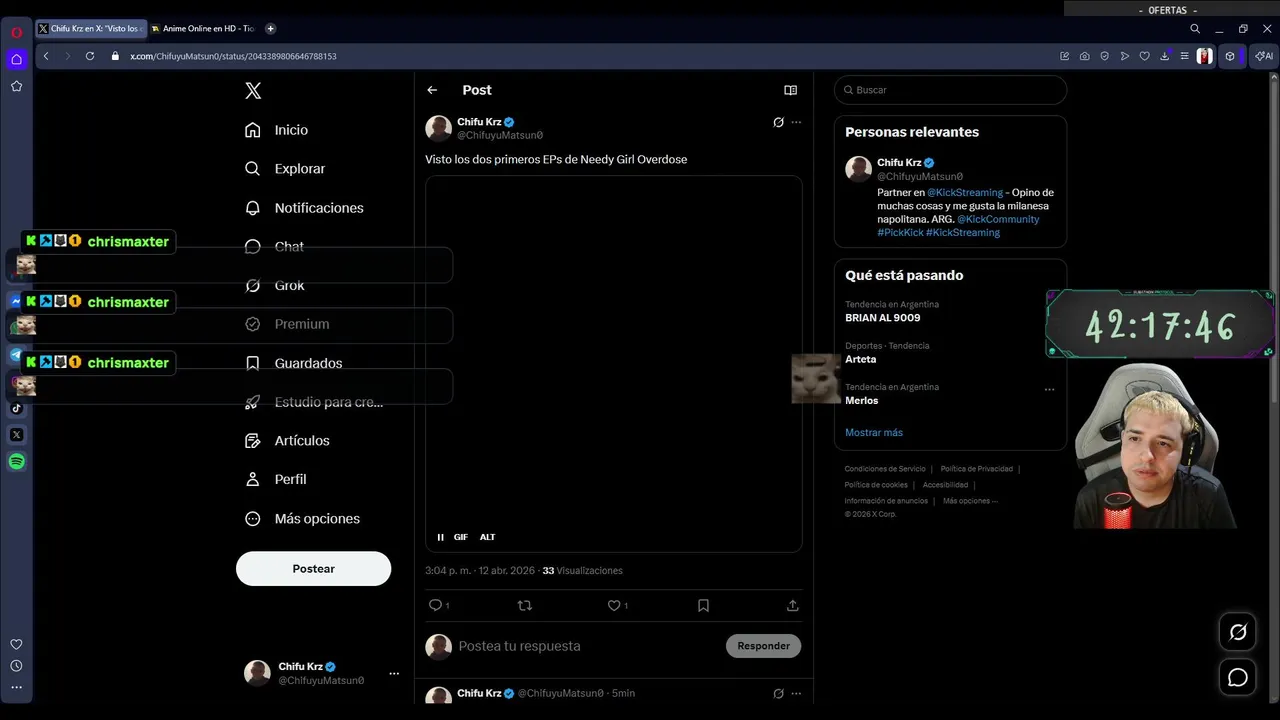Open the Merlos trend
The image size is (1280, 720).
click(x=861, y=400)
